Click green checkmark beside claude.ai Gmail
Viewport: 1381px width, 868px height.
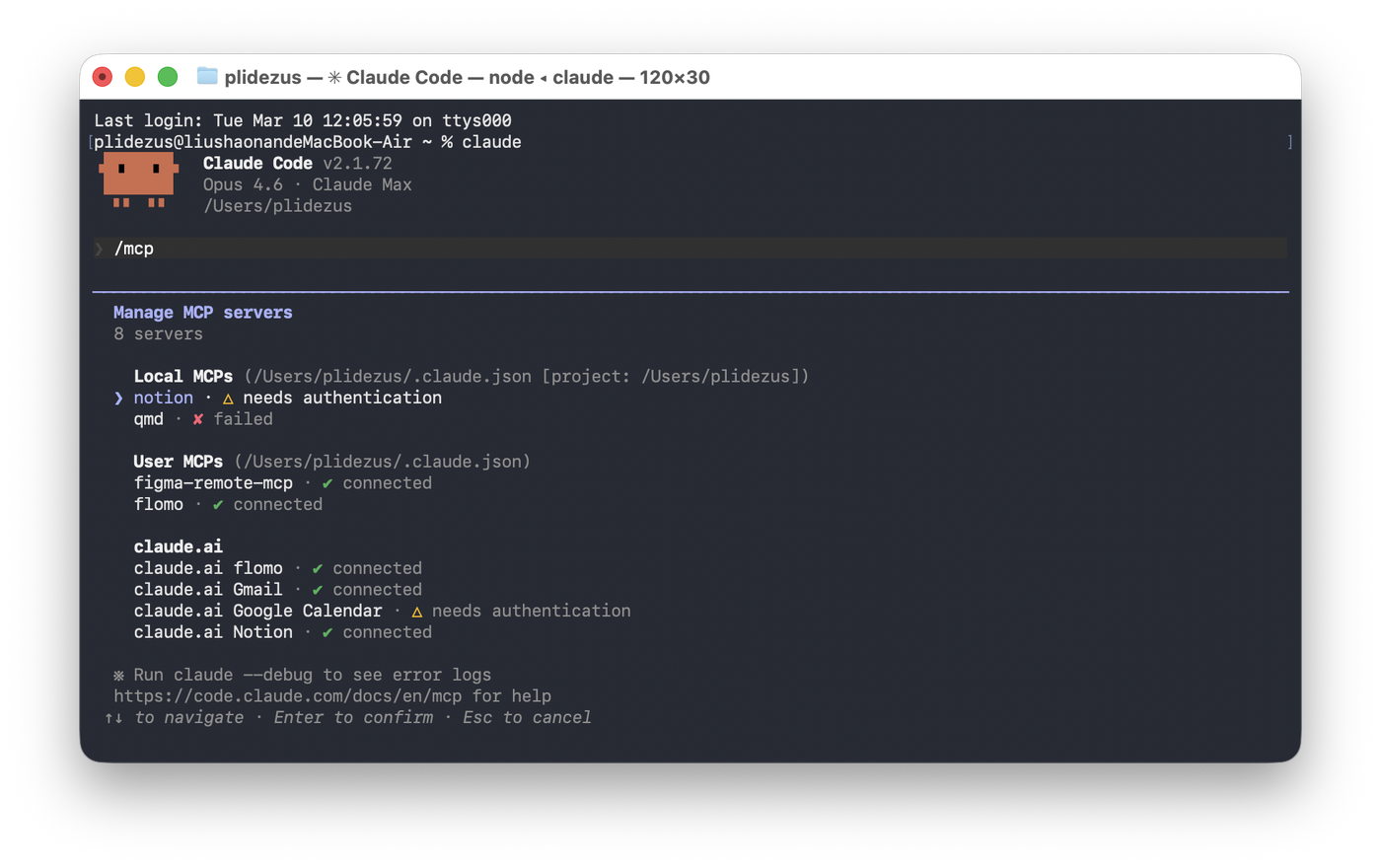(x=318, y=590)
